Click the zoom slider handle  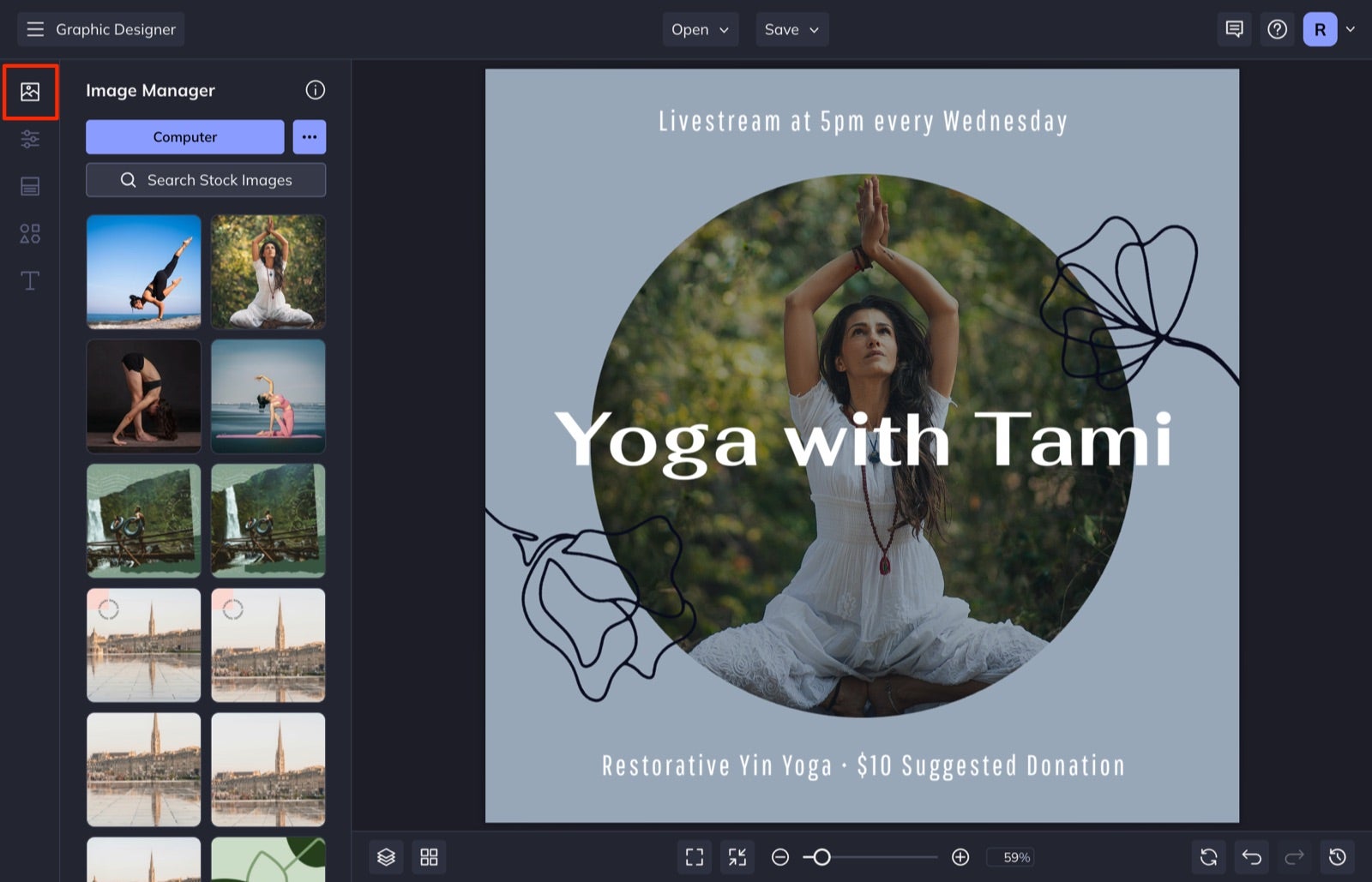coord(821,857)
